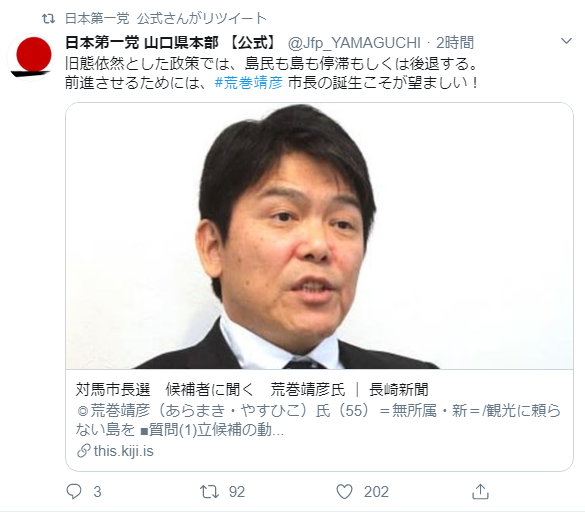
Task: Open the share upload icon
Action: coord(480,491)
